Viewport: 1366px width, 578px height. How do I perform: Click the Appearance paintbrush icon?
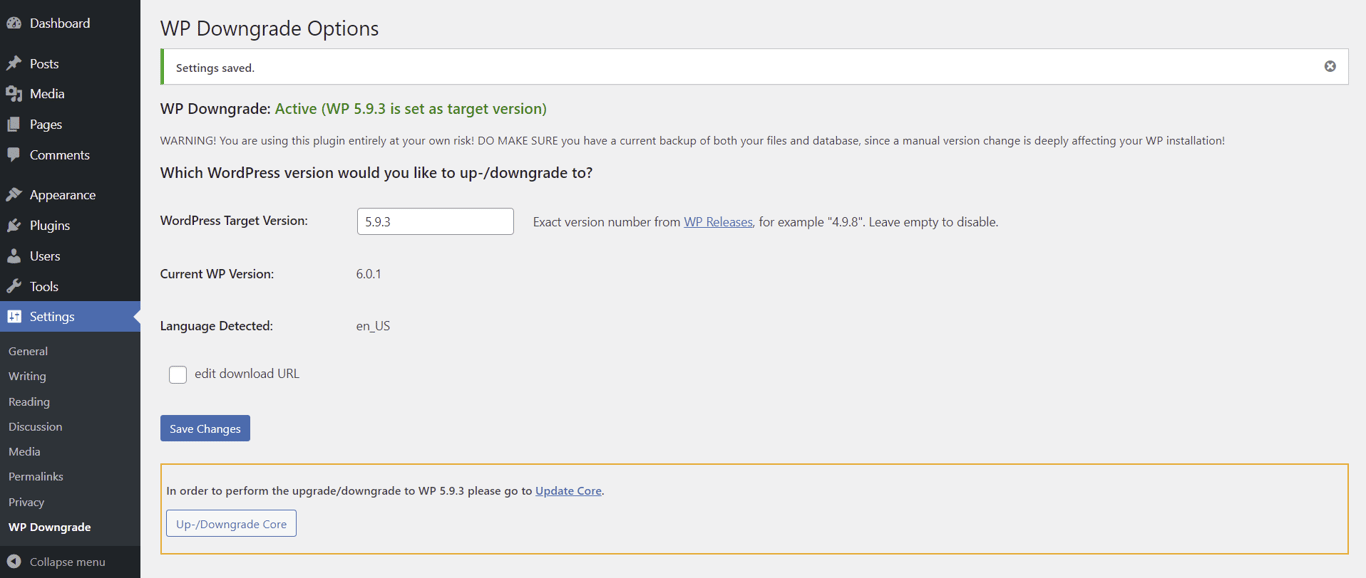pos(14,195)
